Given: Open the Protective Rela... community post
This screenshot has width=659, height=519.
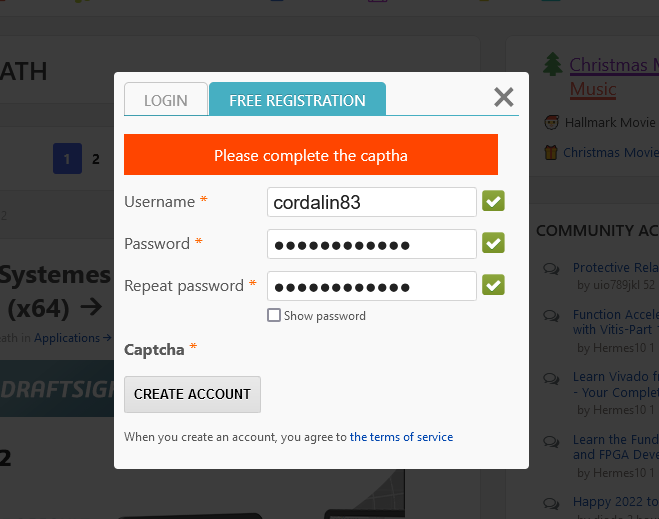Looking at the screenshot, I should pos(615,268).
